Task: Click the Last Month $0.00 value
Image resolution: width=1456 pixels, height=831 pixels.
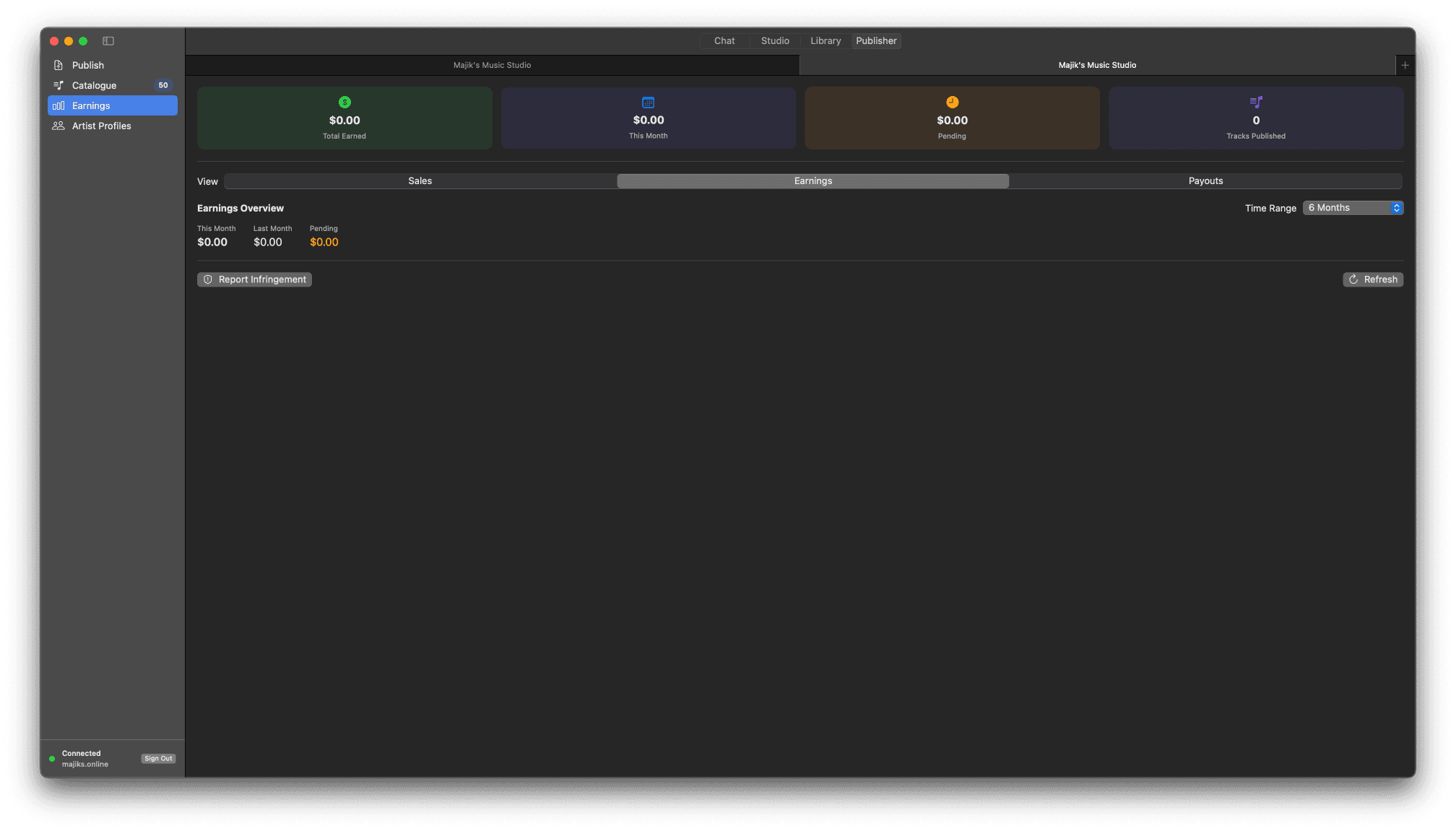Action: [x=268, y=243]
